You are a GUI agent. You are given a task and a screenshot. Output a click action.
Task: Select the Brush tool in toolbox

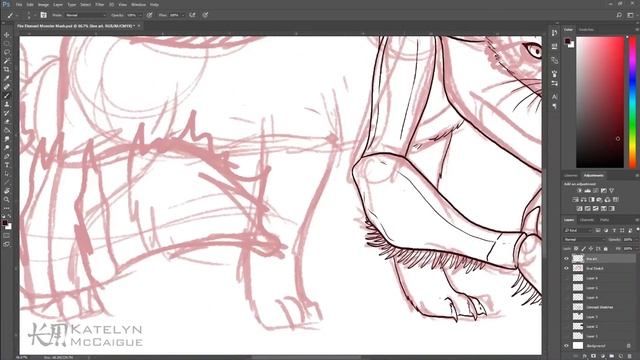click(x=7, y=96)
